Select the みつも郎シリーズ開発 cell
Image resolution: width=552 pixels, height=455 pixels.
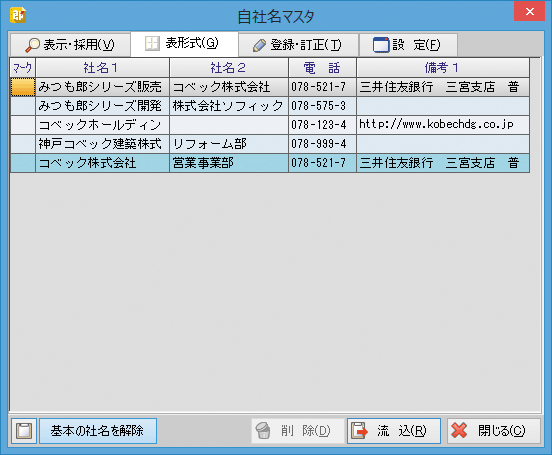pos(102,106)
